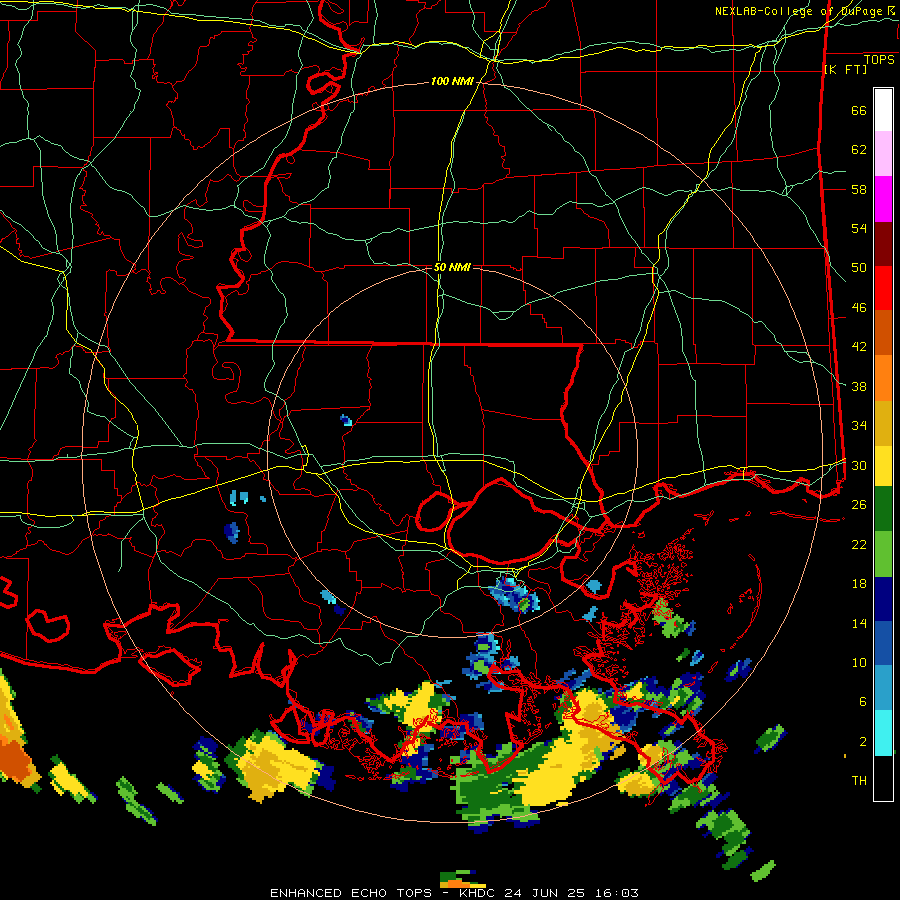Click the "TOPS" legend heading
Screen dimensions: 900x900
[x=879, y=60]
